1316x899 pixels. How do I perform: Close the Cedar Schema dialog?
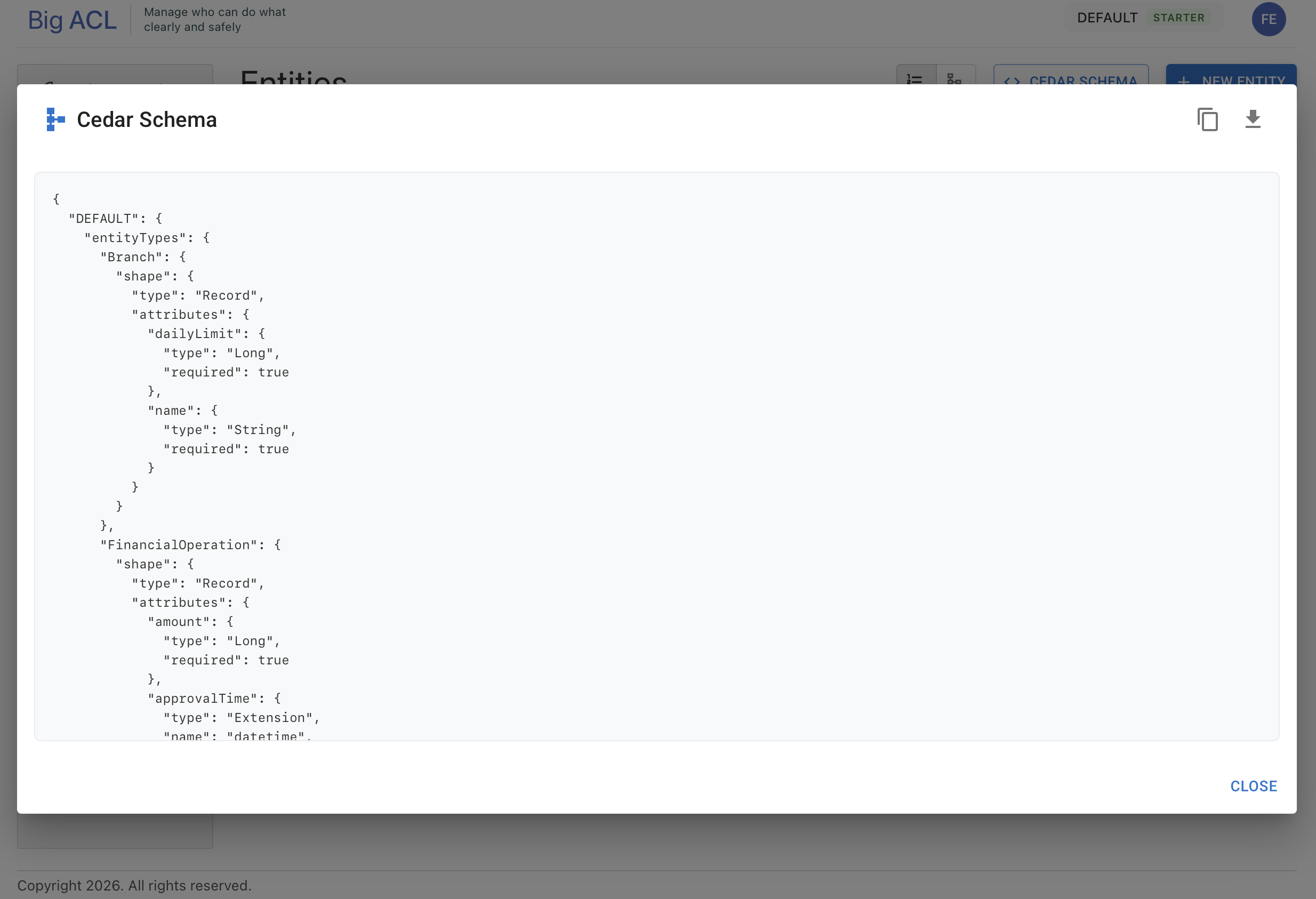(1253, 786)
